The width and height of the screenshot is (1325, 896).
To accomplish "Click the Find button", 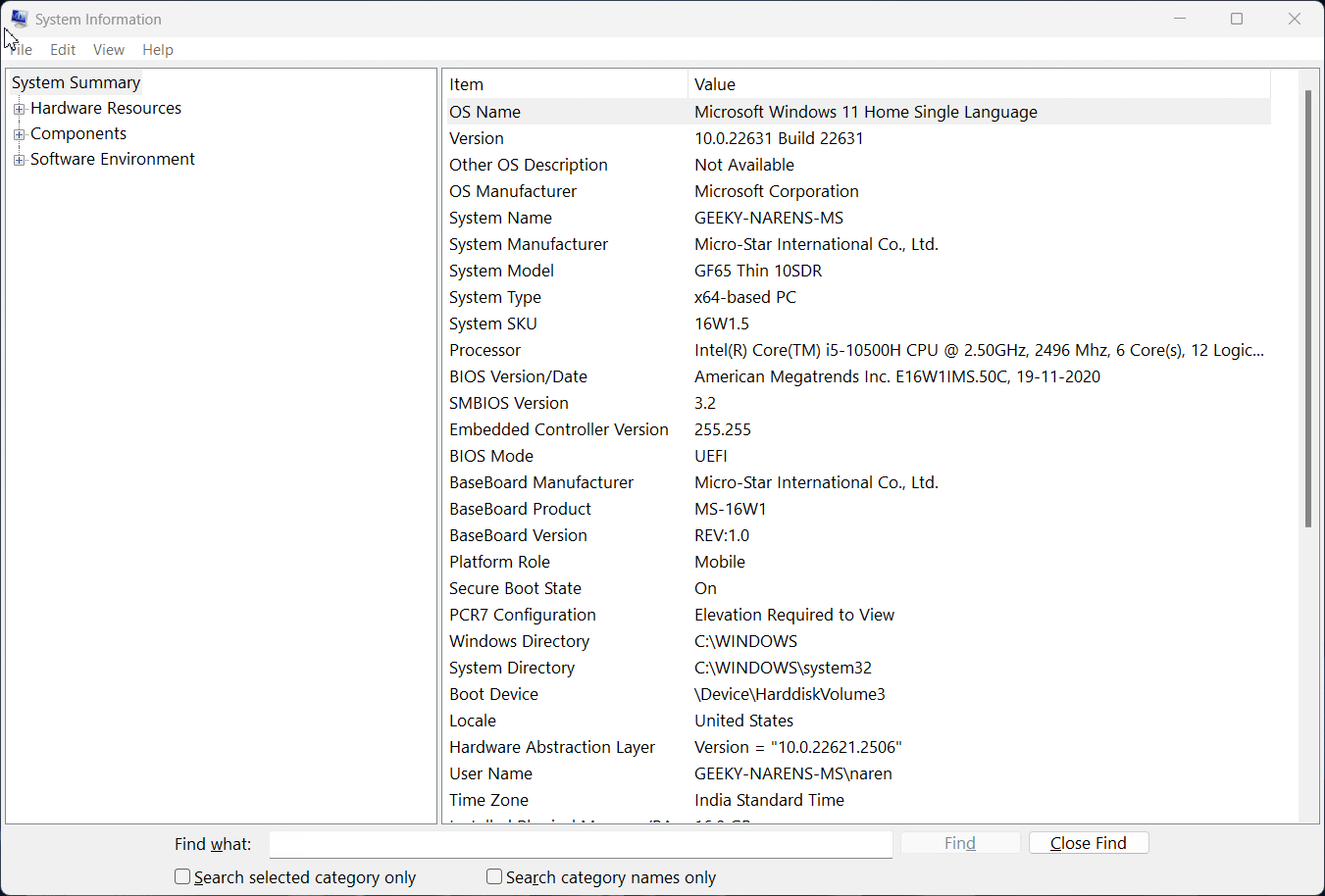I will (x=960, y=843).
